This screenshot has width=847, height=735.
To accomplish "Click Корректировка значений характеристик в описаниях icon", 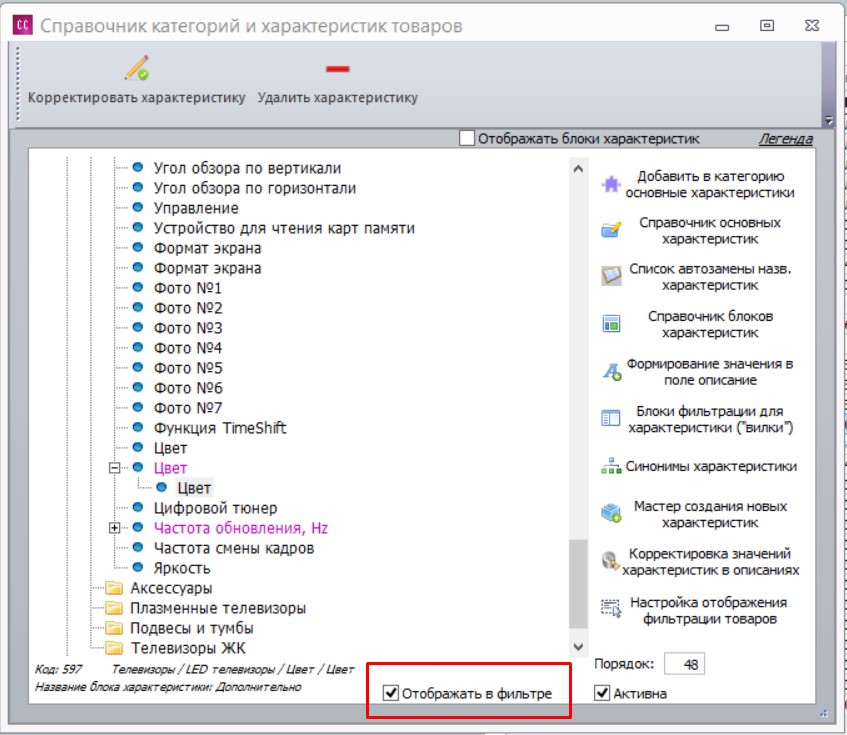I will coord(610,561).
